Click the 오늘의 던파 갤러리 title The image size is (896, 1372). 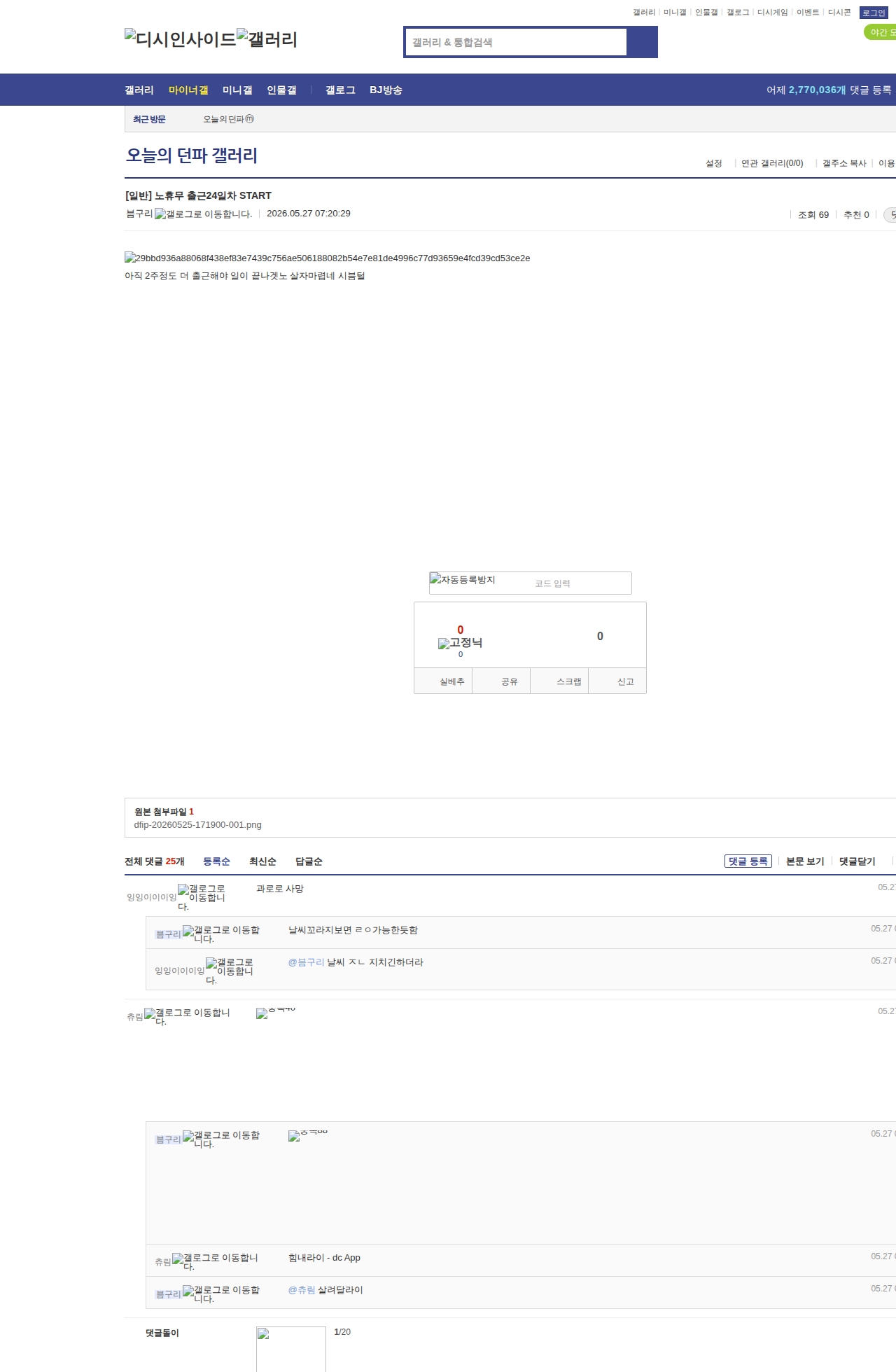click(x=192, y=155)
